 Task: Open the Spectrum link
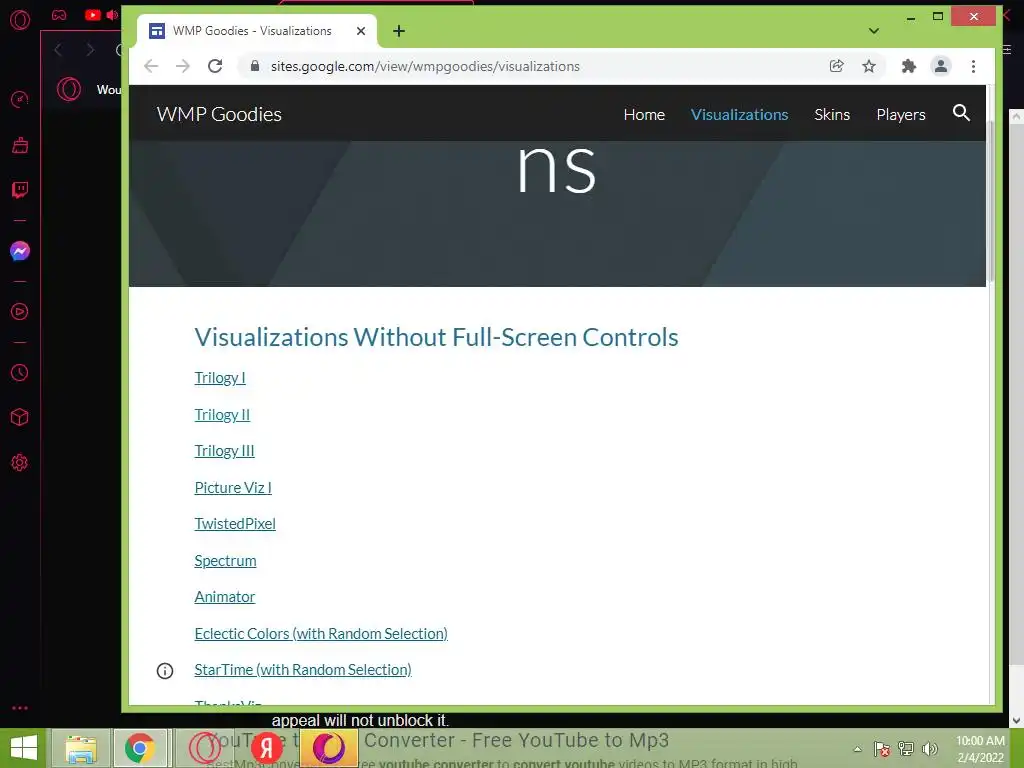(x=225, y=560)
